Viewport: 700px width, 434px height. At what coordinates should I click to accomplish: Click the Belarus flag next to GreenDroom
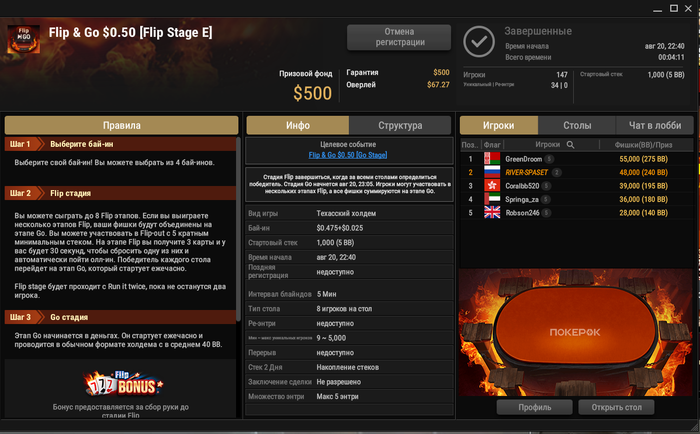[492, 159]
